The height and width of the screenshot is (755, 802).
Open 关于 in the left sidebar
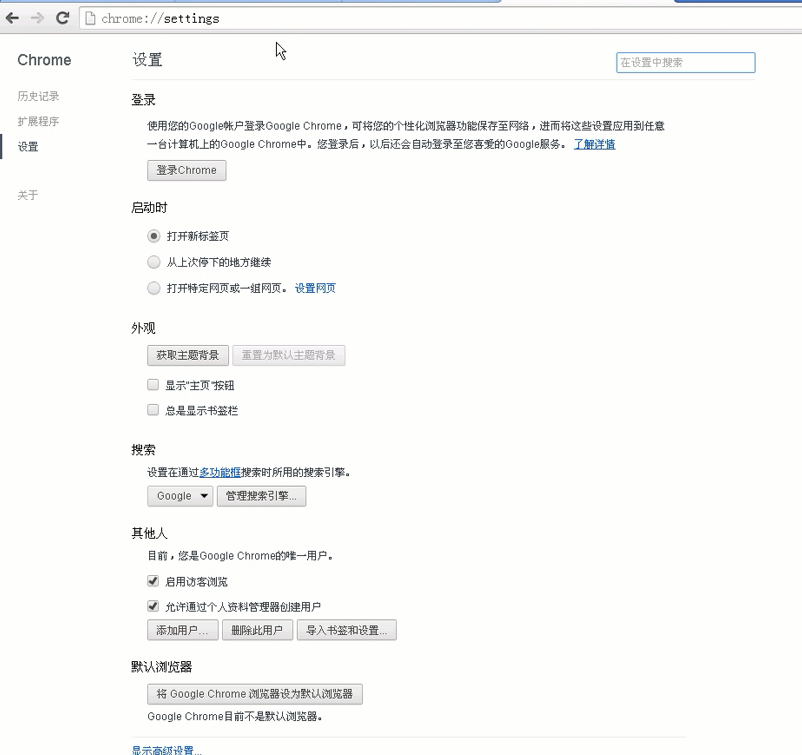point(28,195)
